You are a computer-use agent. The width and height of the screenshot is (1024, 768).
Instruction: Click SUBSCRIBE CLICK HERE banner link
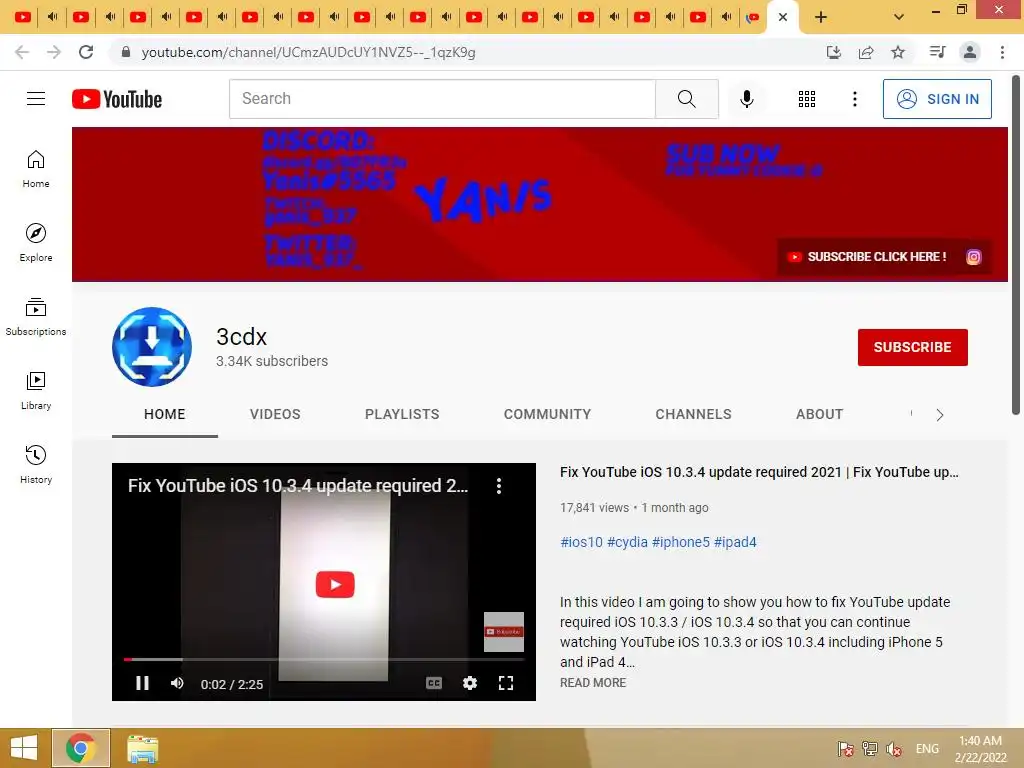point(868,257)
